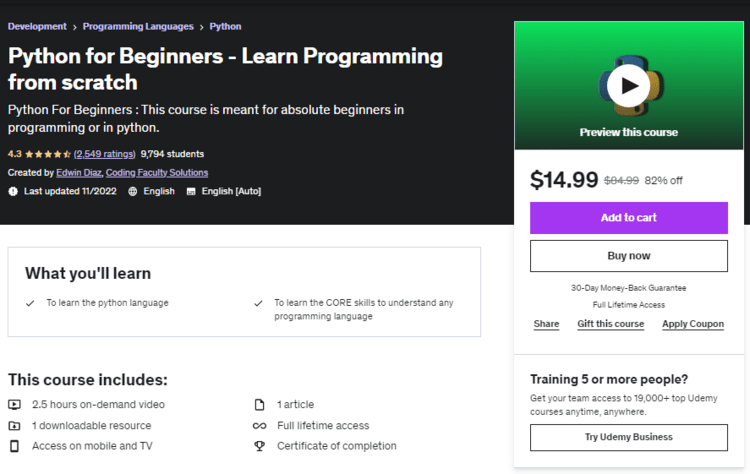Open the 2,549 ratings link
This screenshot has width=750, height=474.
[104, 154]
